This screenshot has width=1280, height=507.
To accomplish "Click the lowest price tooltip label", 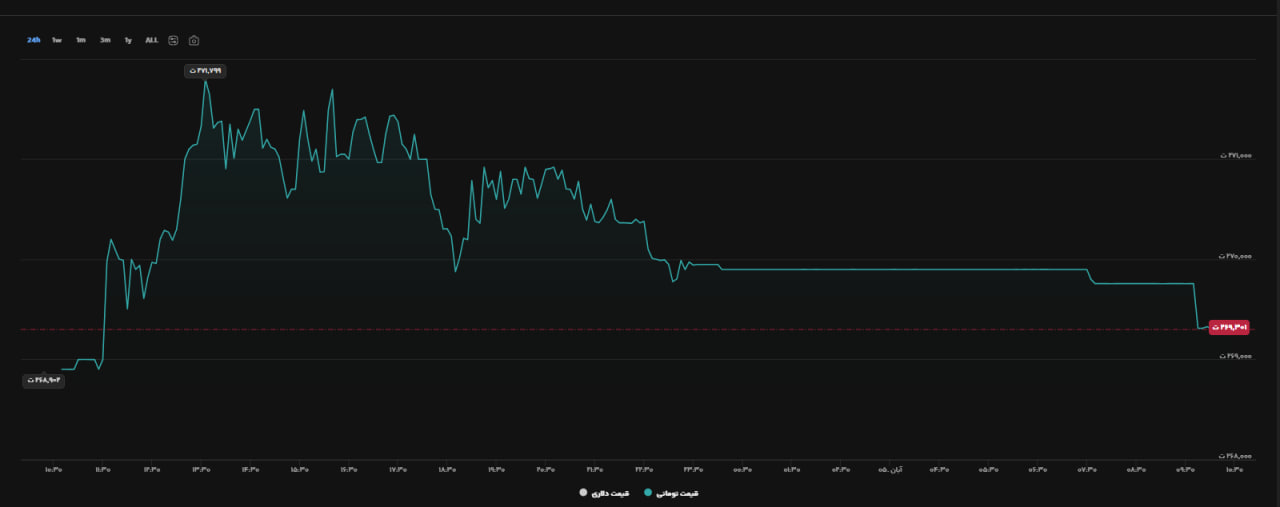I will (44, 380).
